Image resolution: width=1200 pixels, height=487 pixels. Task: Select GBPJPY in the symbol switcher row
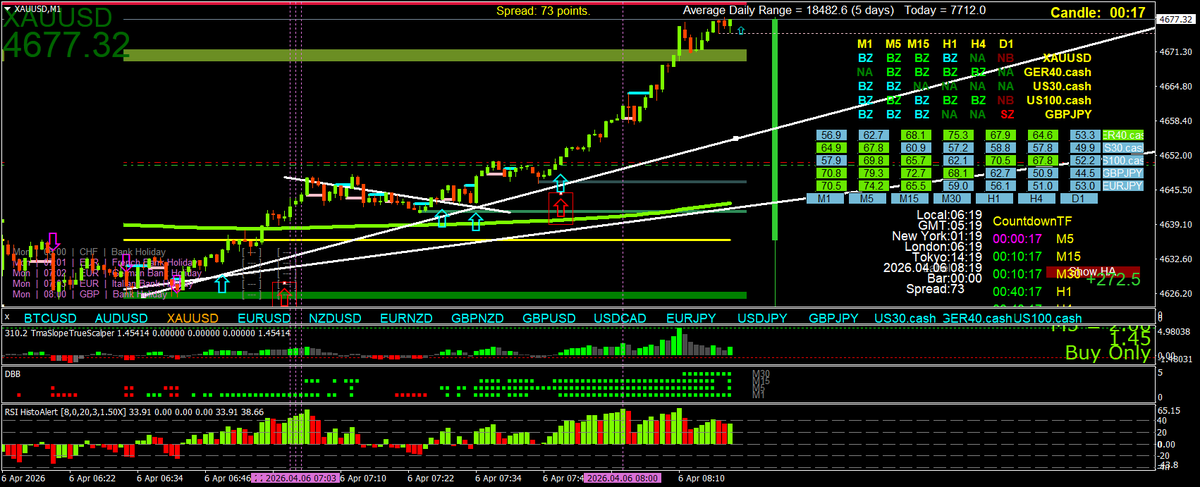[x=834, y=317]
